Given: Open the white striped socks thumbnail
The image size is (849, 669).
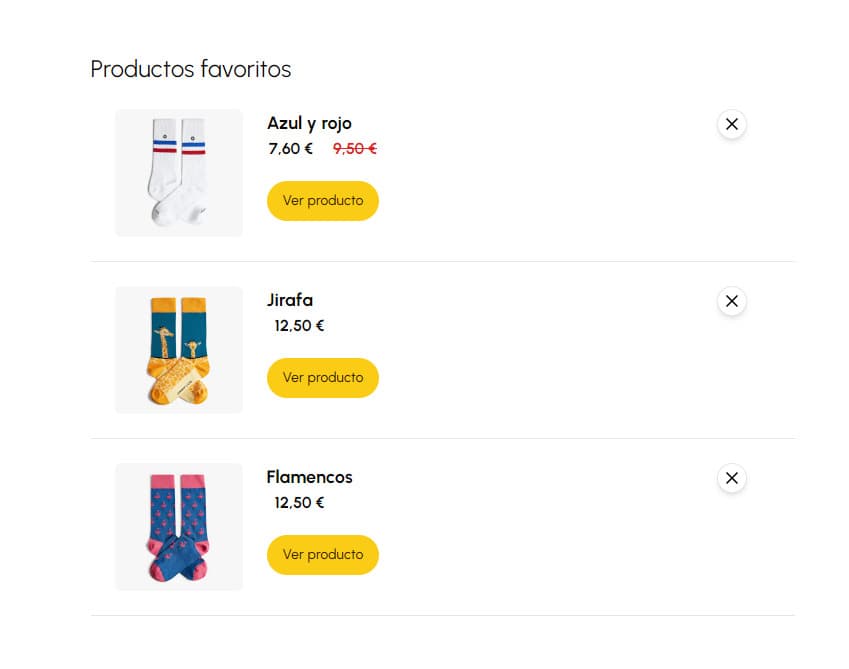Looking at the screenshot, I should pyautogui.click(x=179, y=173).
